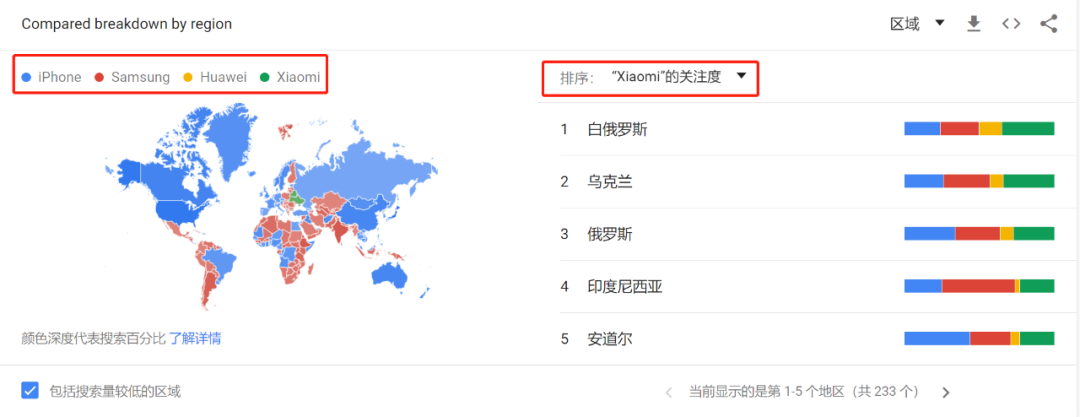Image resolution: width=1080 pixels, height=417 pixels.
Task: Click the Compared breakdown by region title
Action: coord(127,24)
